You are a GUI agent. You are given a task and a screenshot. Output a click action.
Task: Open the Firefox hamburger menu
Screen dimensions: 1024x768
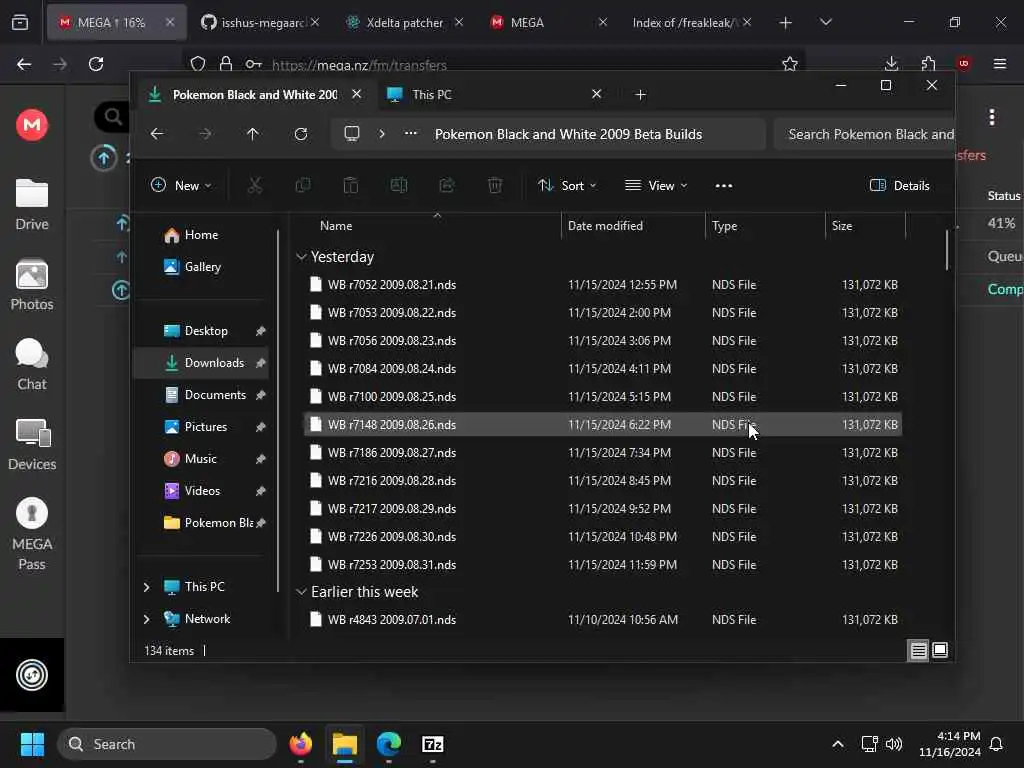click(999, 63)
